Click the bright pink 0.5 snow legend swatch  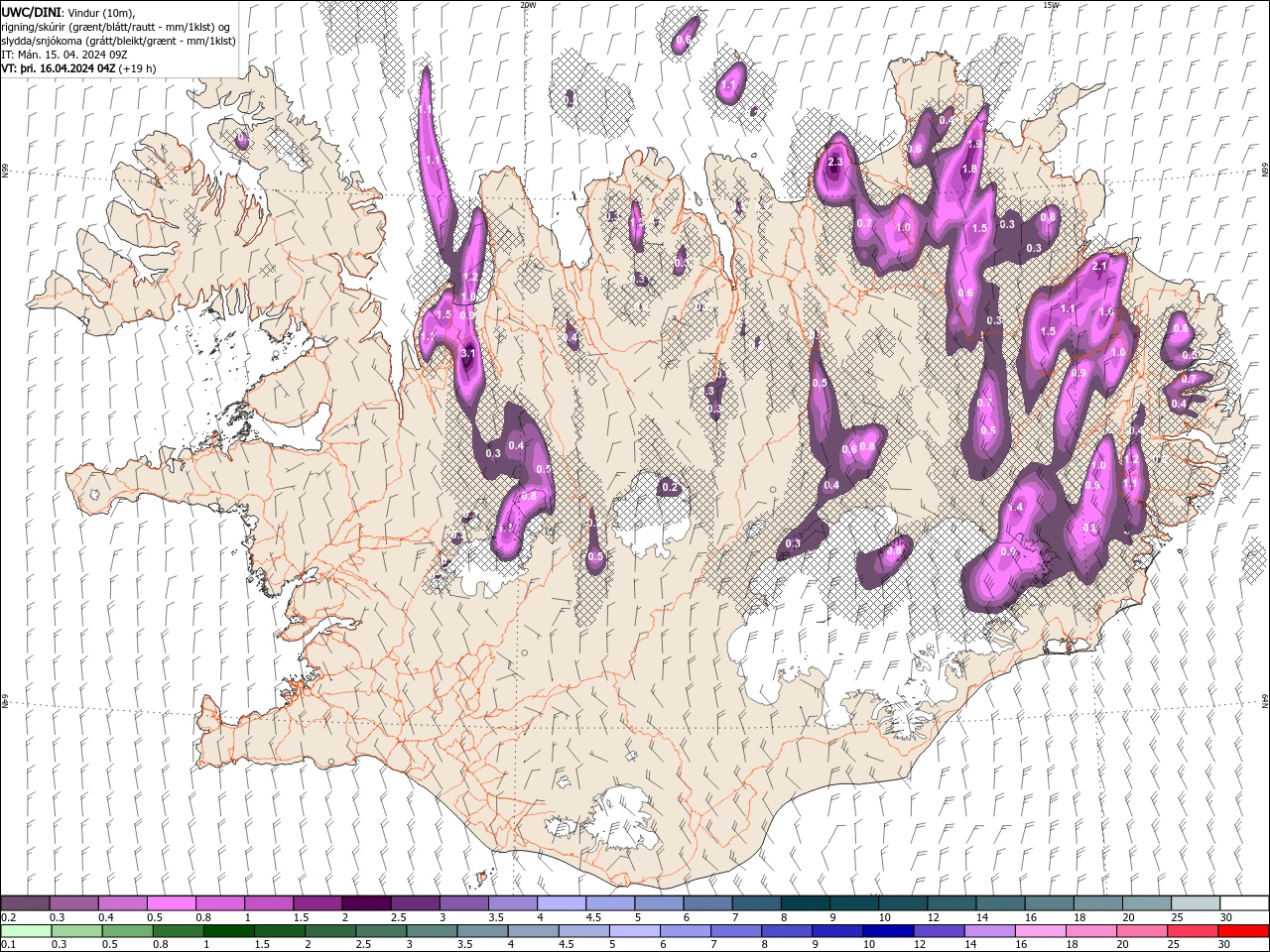click(x=171, y=903)
